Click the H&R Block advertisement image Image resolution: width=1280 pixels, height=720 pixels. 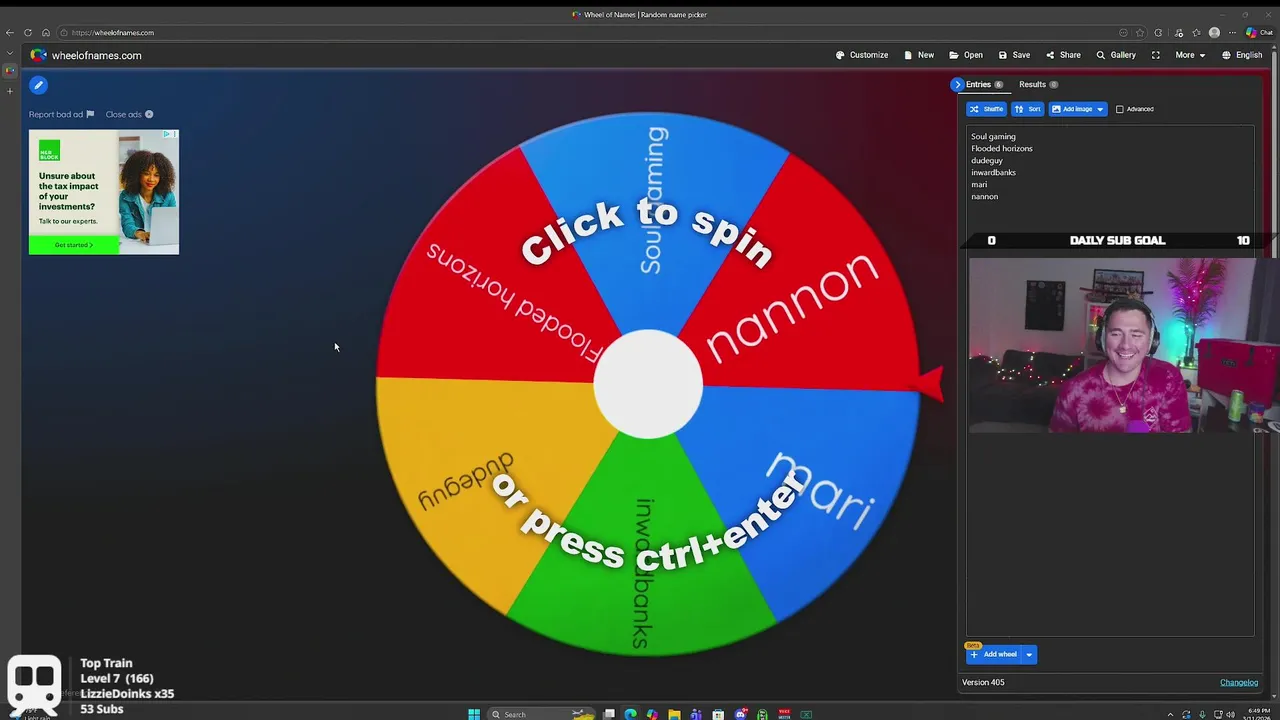point(104,192)
